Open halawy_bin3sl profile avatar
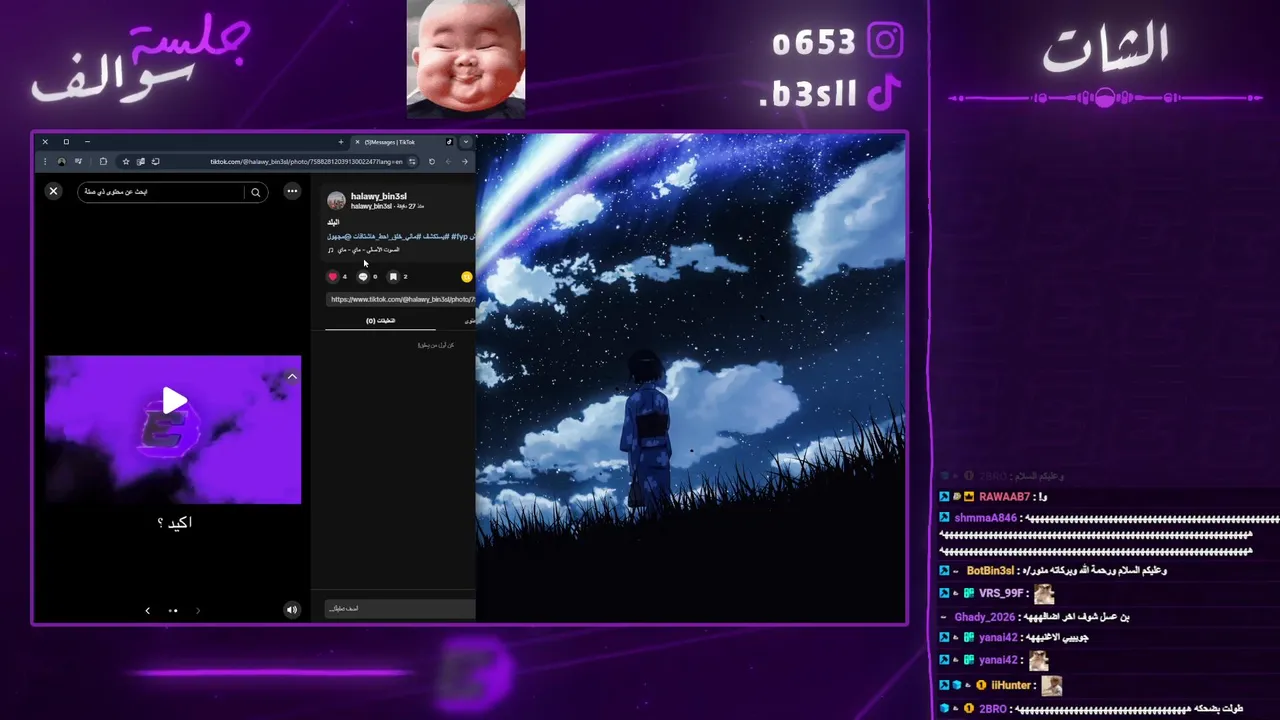The height and width of the screenshot is (720, 1280). [336, 200]
